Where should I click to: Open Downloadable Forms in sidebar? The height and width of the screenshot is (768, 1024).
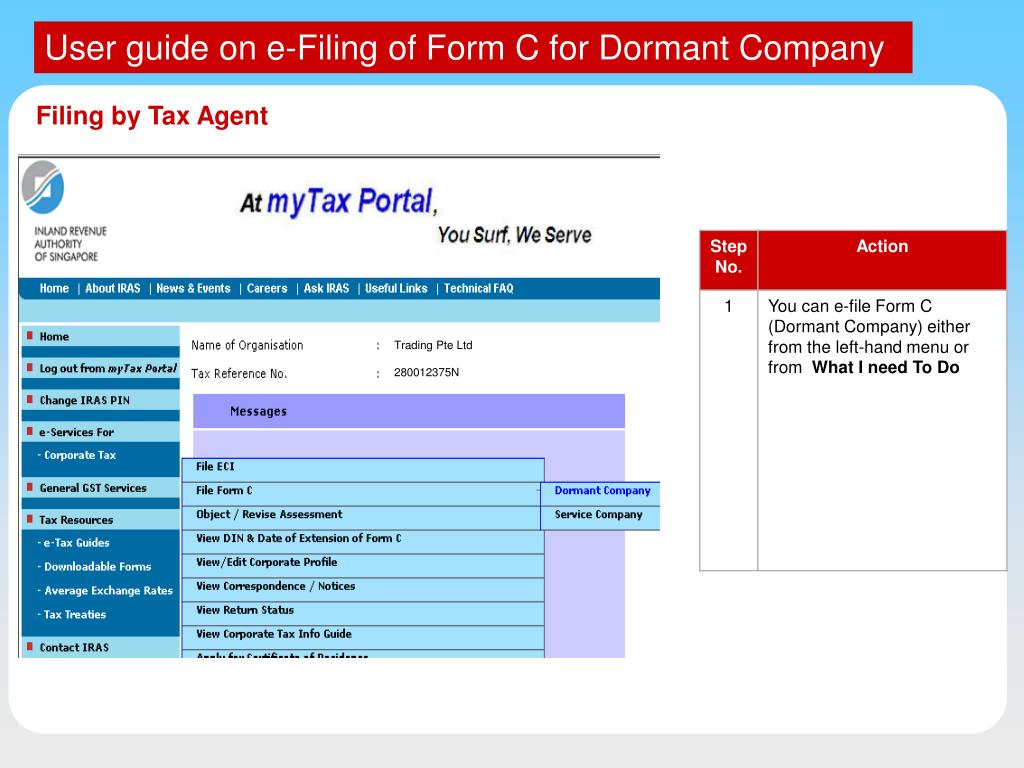click(x=95, y=567)
